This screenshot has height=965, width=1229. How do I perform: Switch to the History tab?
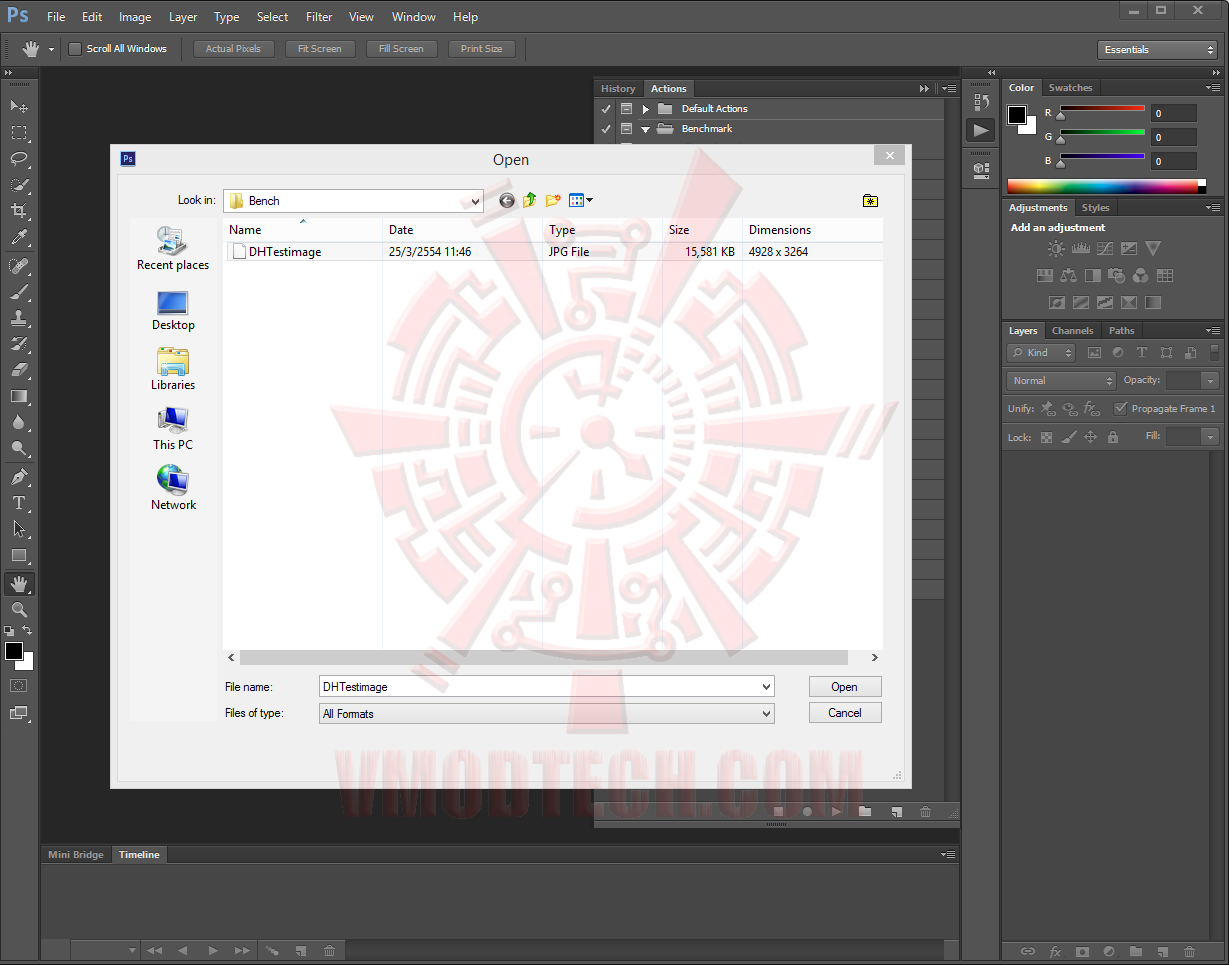click(618, 88)
